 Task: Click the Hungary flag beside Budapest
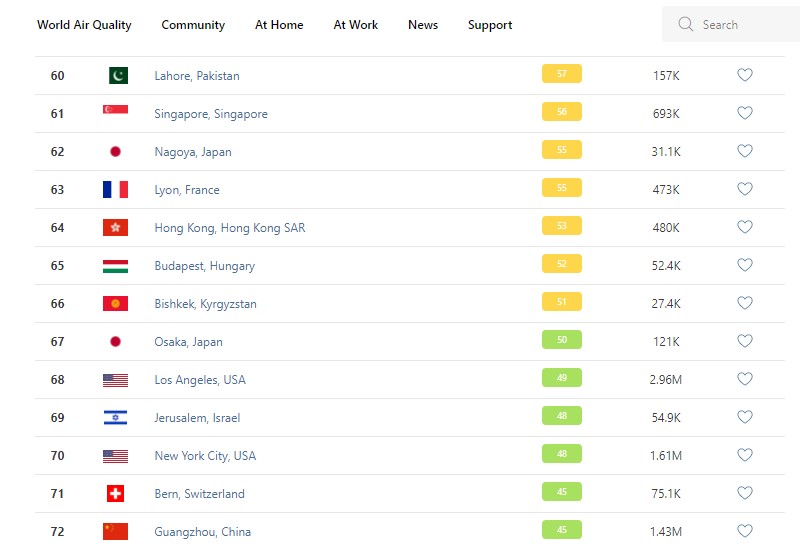(x=115, y=266)
